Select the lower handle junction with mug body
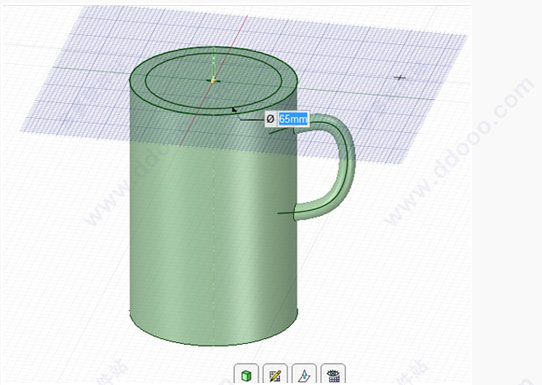Viewport: 542px width, 385px height. click(x=295, y=213)
